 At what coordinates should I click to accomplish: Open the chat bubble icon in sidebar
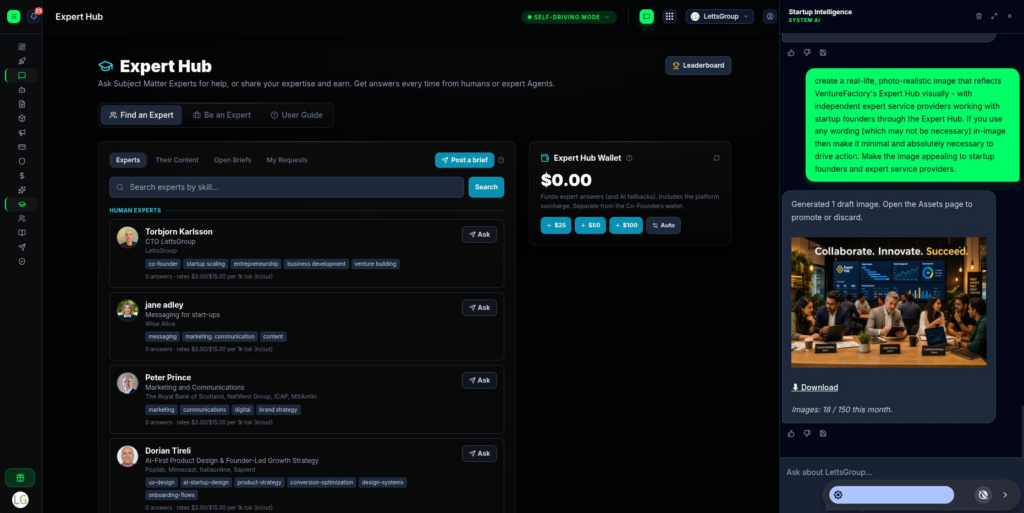(x=22, y=76)
